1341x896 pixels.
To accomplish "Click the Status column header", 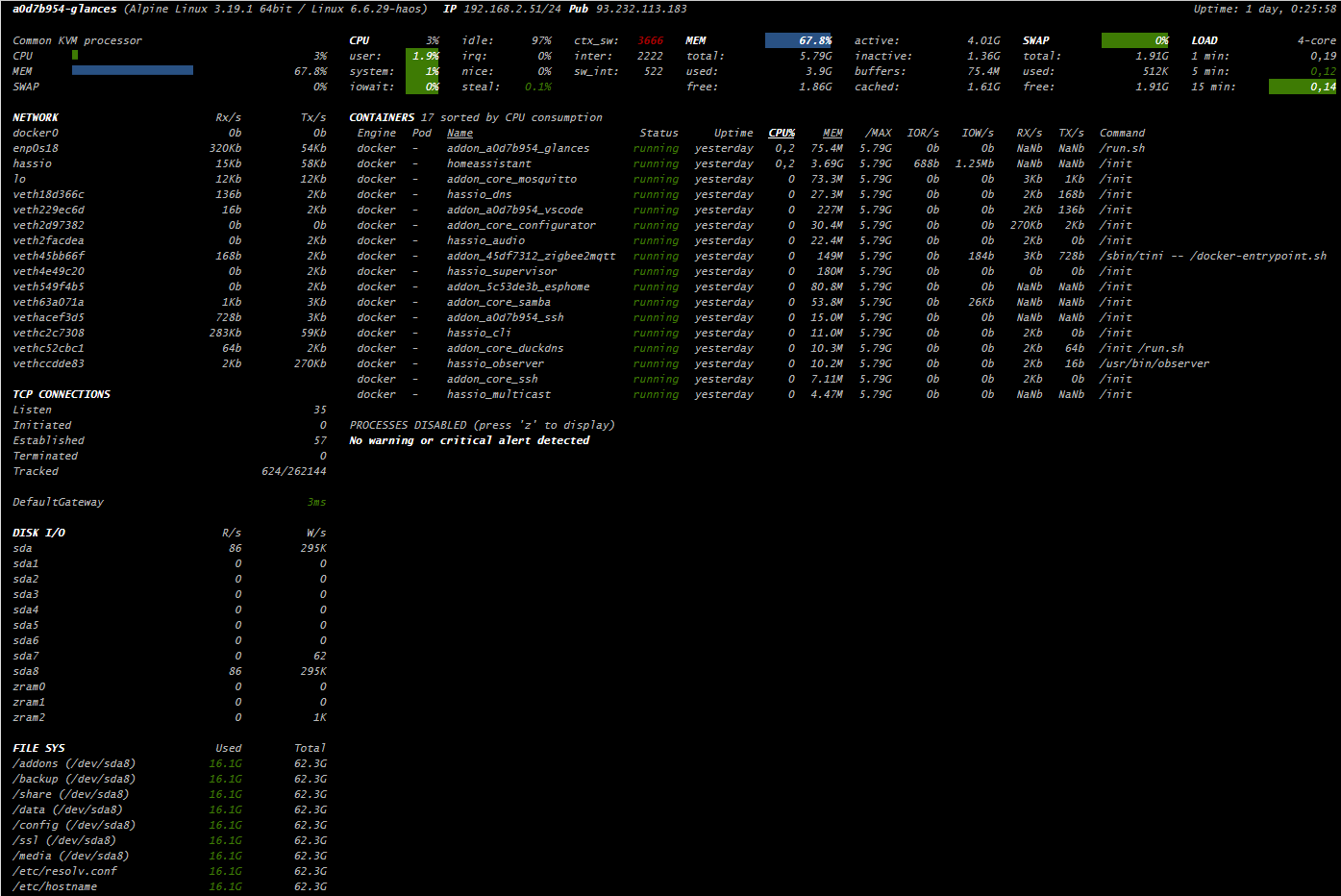I will coord(658,133).
